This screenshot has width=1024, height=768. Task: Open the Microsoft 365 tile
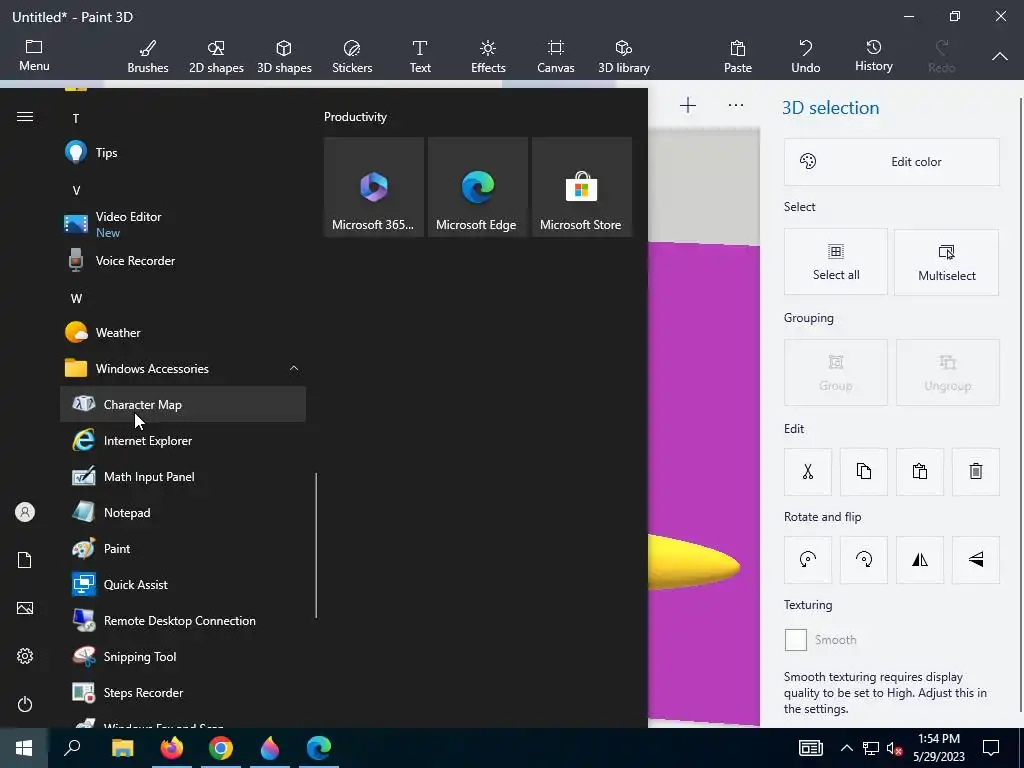(x=374, y=187)
